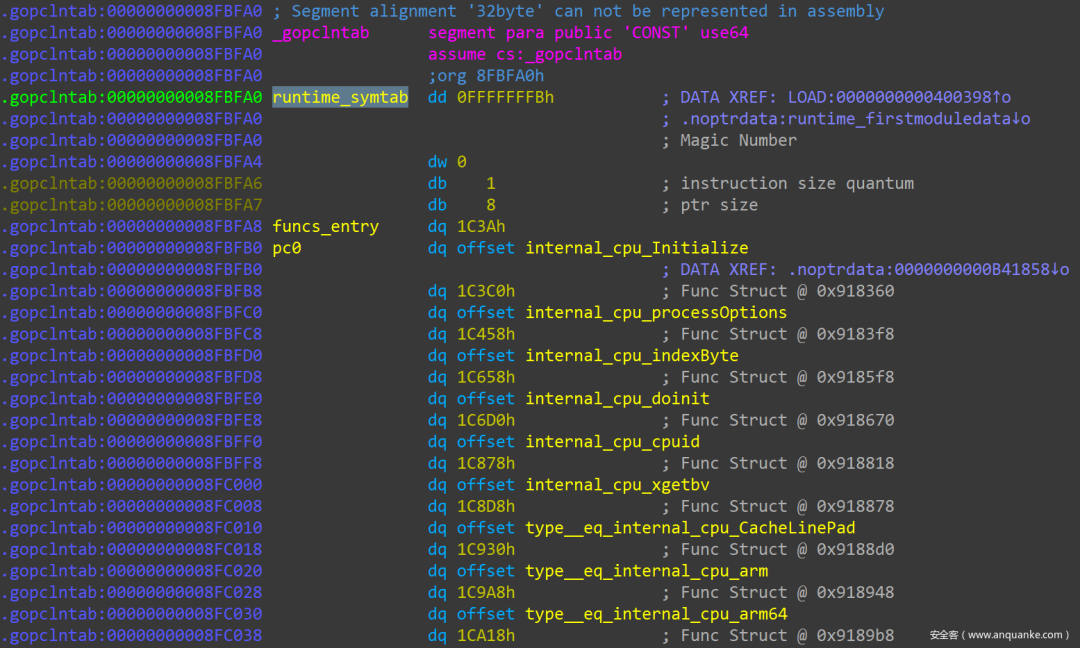1080x648 pixels.
Task: Click the Func Struct @ 0x918360 comment
Action: [x=787, y=291]
